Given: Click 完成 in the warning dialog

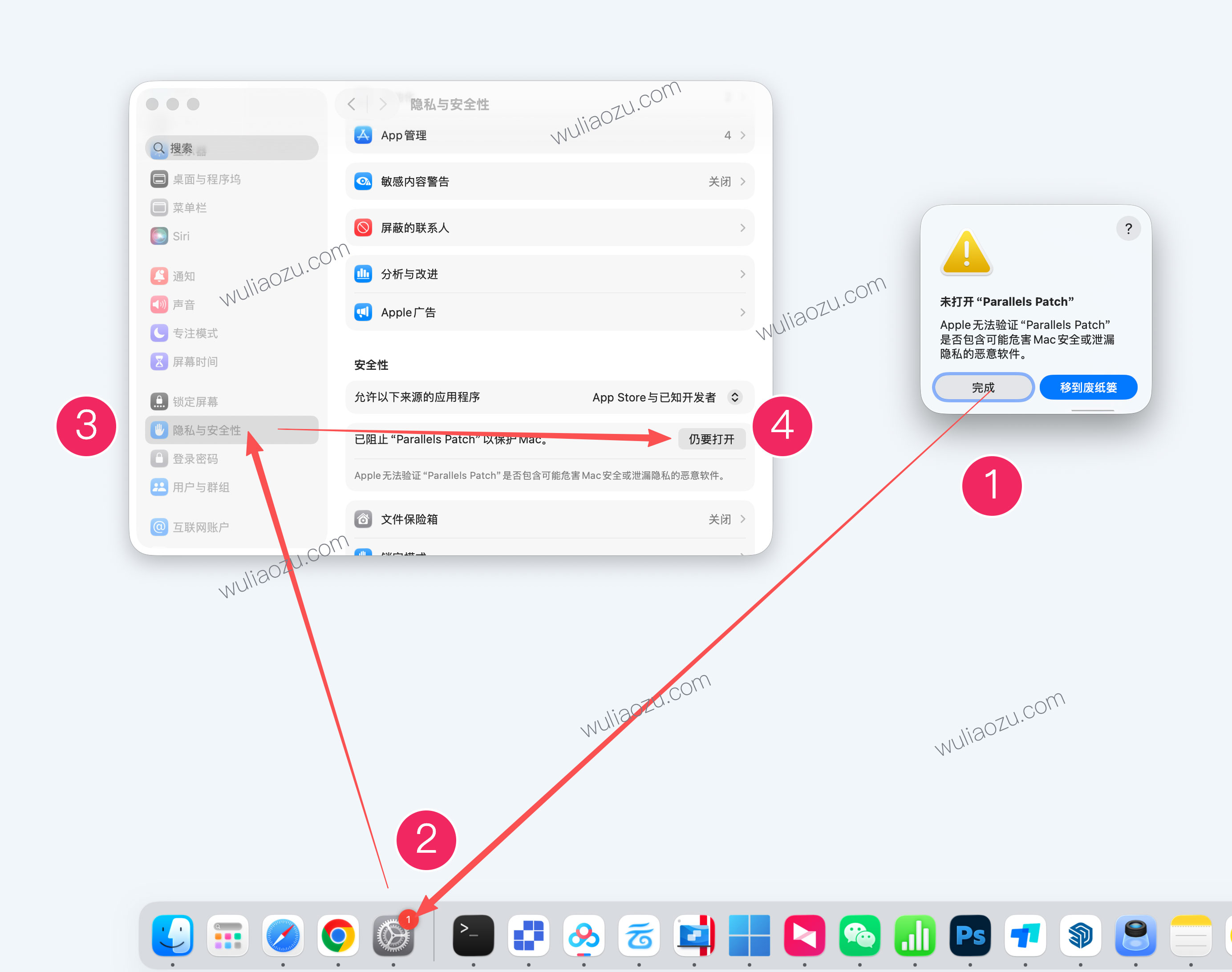Looking at the screenshot, I should tap(983, 388).
